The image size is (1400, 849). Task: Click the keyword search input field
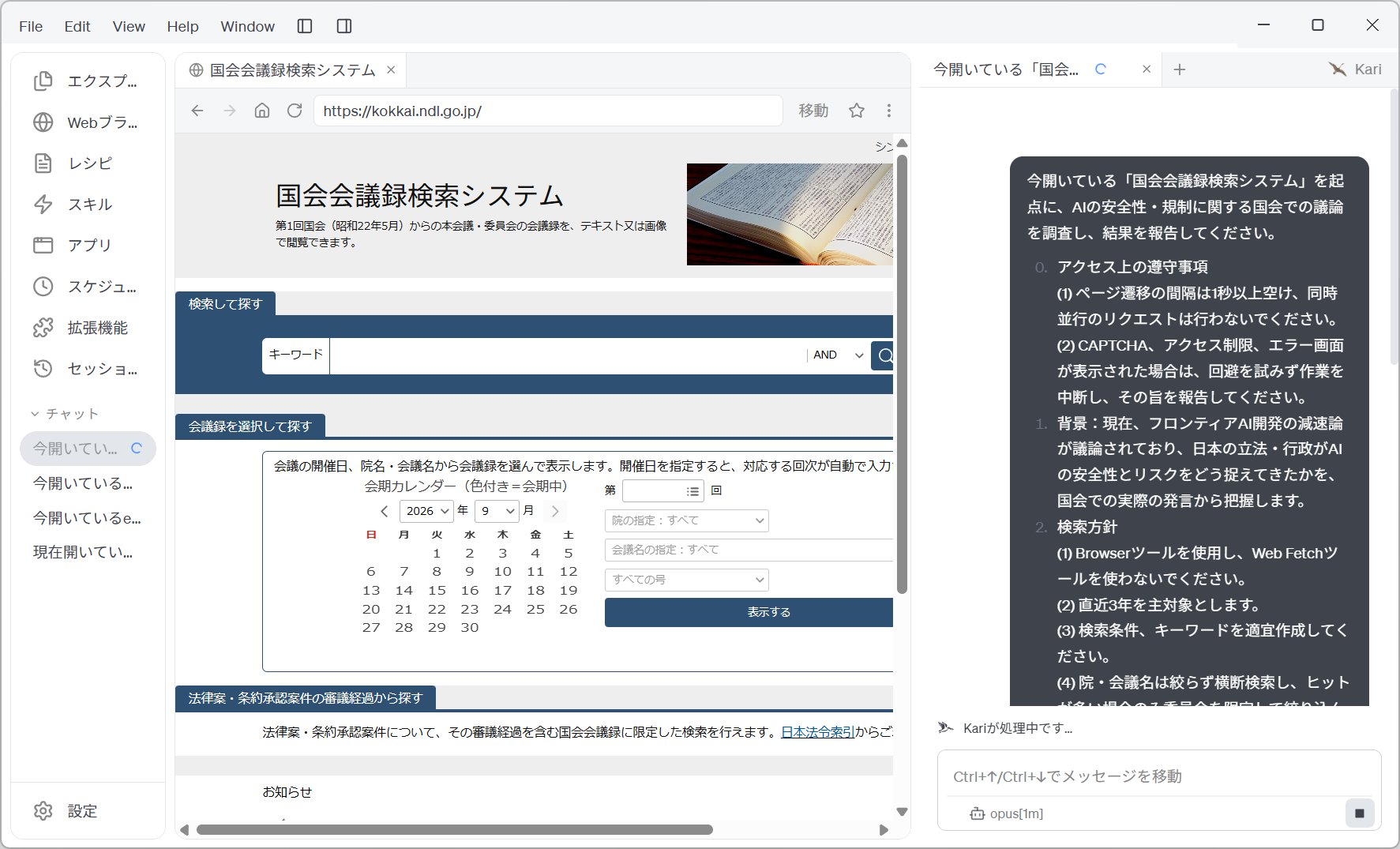pyautogui.click(x=568, y=355)
